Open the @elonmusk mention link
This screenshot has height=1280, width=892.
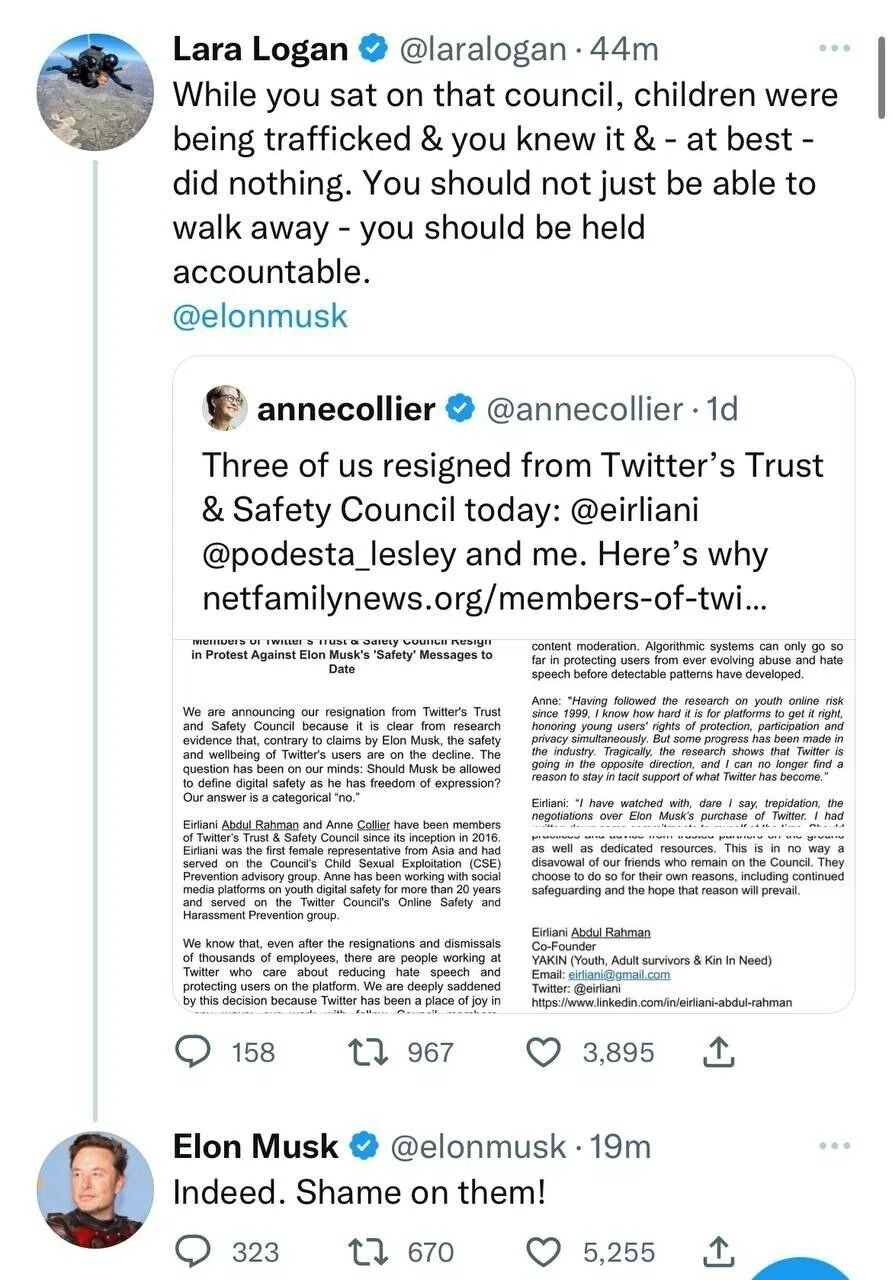point(260,316)
